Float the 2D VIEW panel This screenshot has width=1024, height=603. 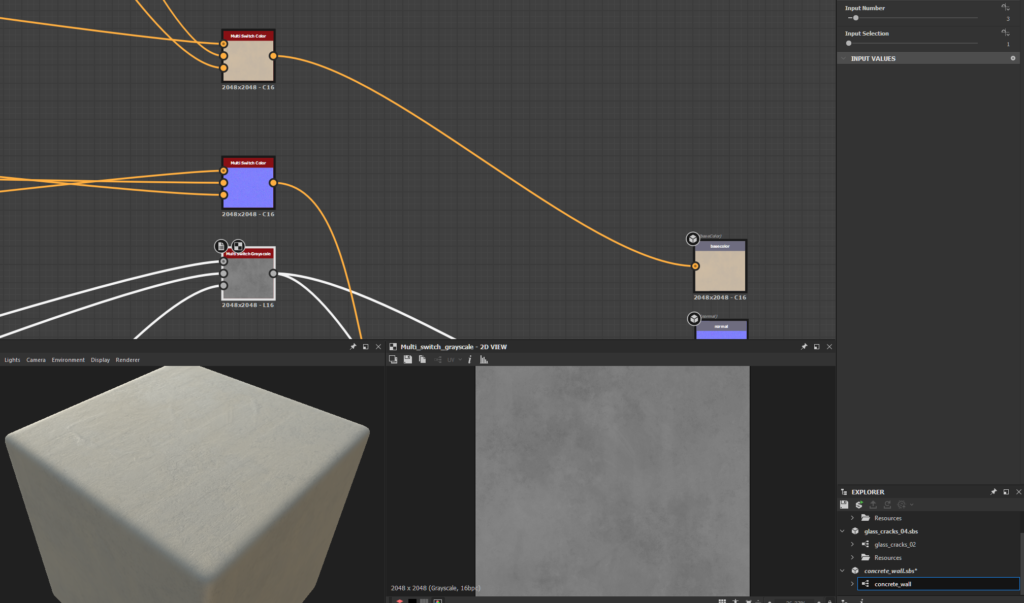point(816,347)
